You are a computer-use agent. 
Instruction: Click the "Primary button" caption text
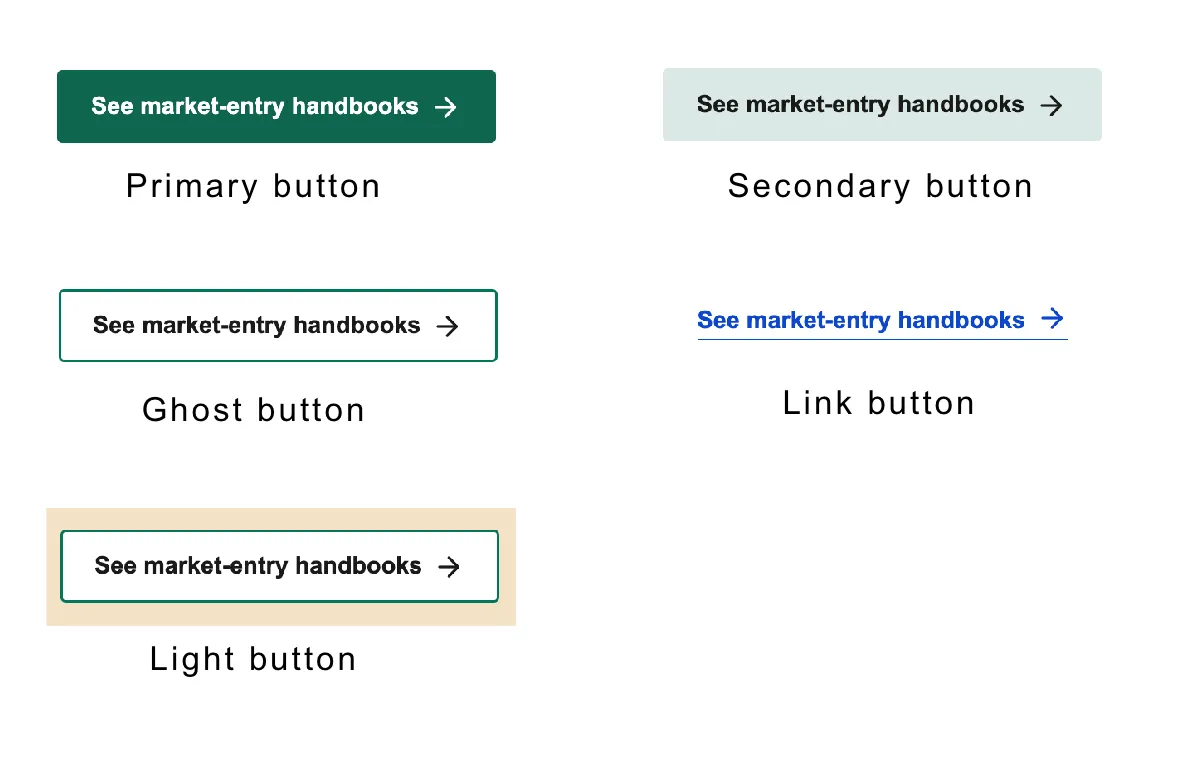click(253, 187)
